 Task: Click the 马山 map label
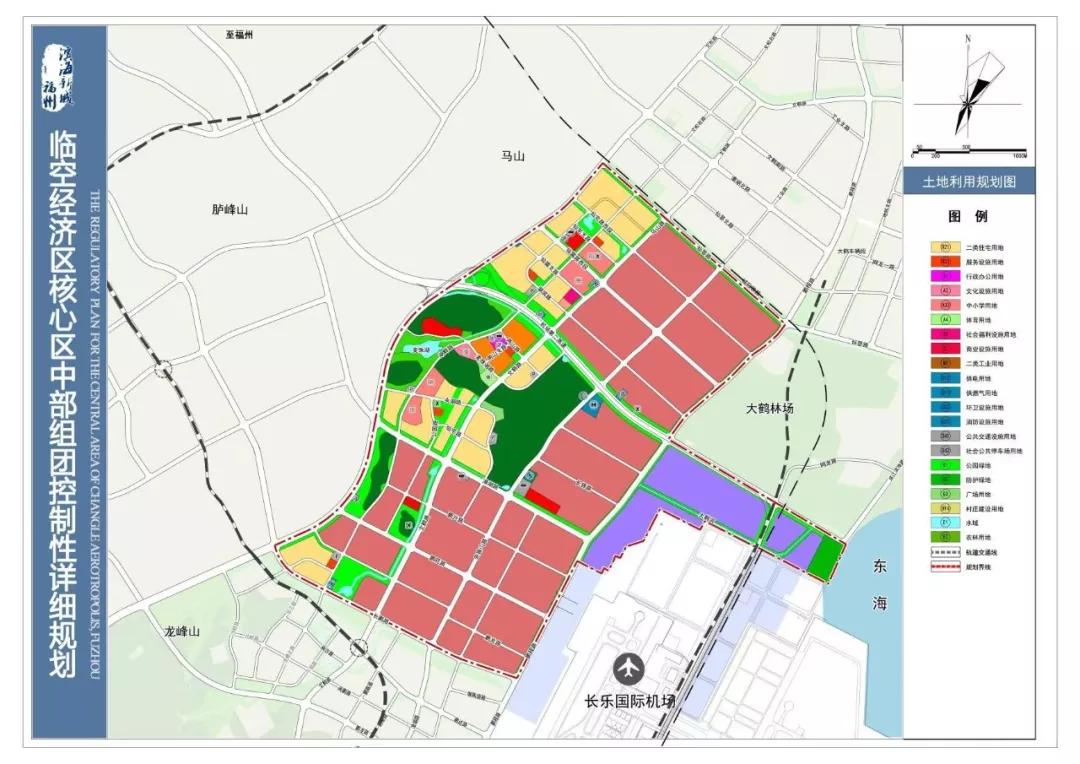coord(512,156)
